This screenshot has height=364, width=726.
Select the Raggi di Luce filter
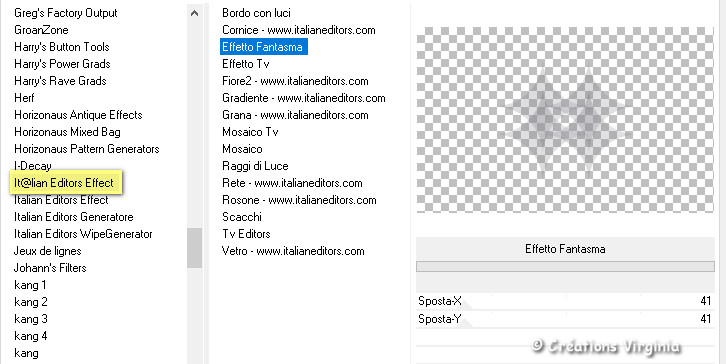point(255,166)
